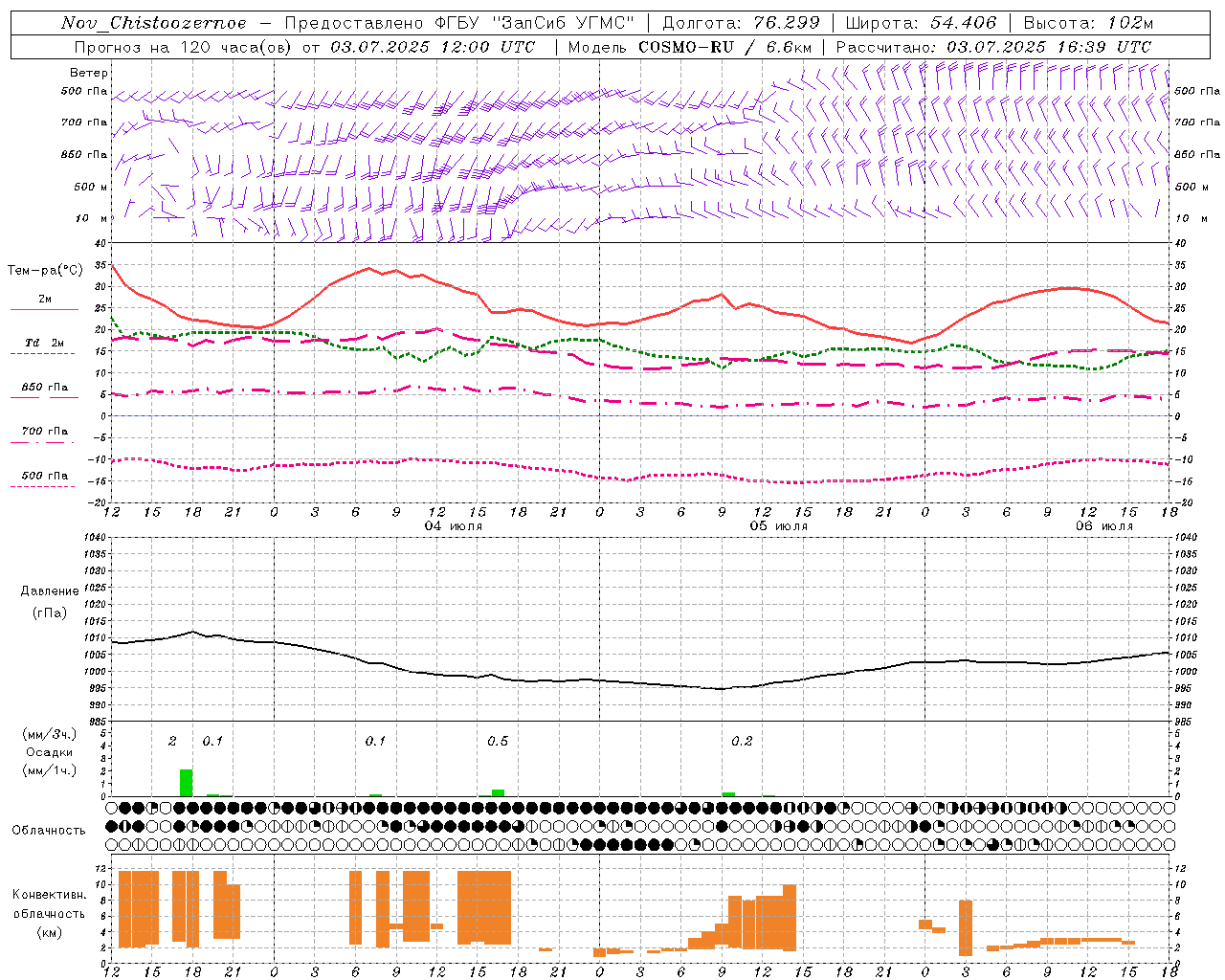Select the 0.2 precipitation amount value
The height and width of the screenshot is (980, 1225).
[x=742, y=741]
